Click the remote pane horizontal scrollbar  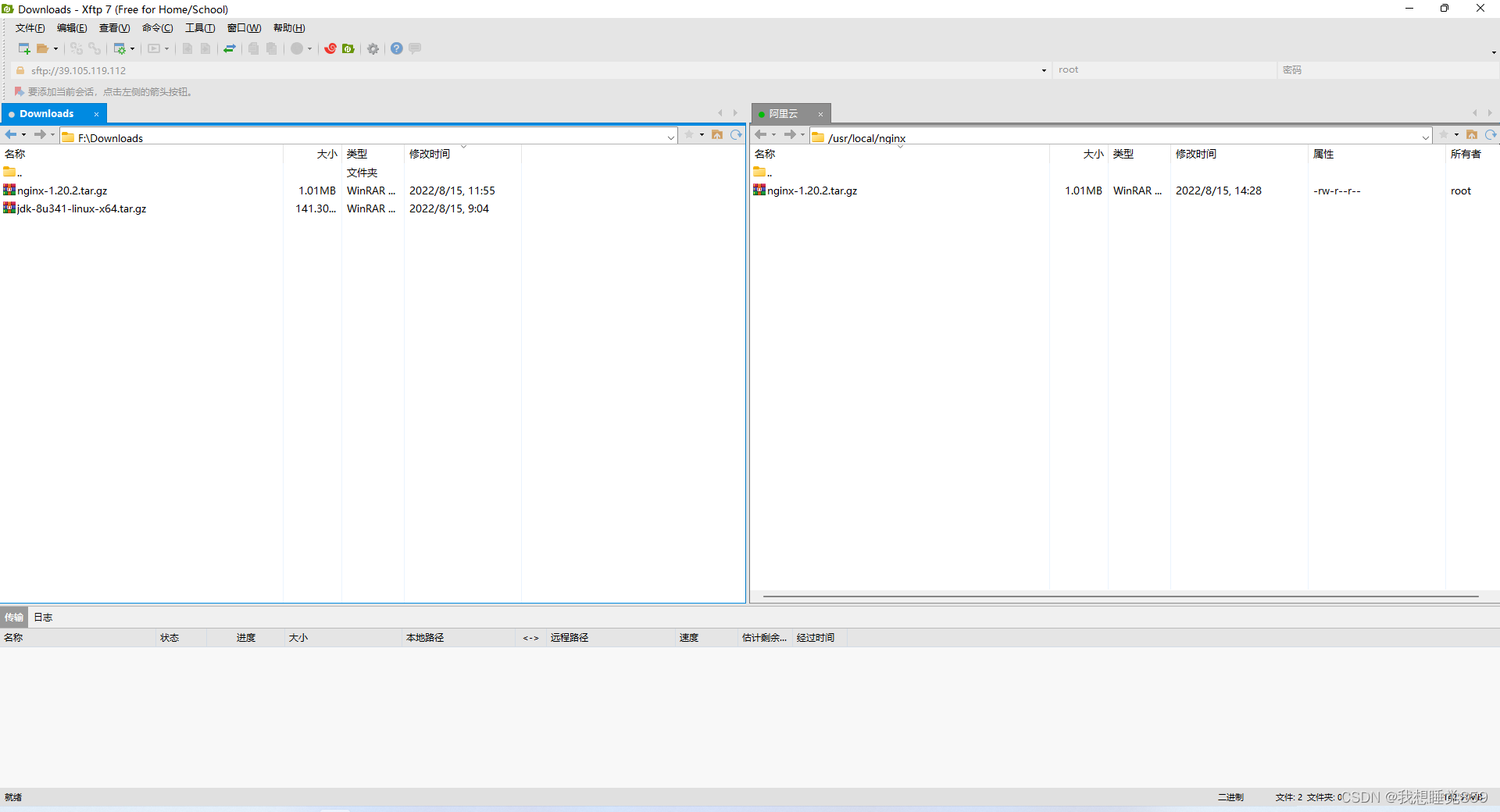(x=1117, y=597)
